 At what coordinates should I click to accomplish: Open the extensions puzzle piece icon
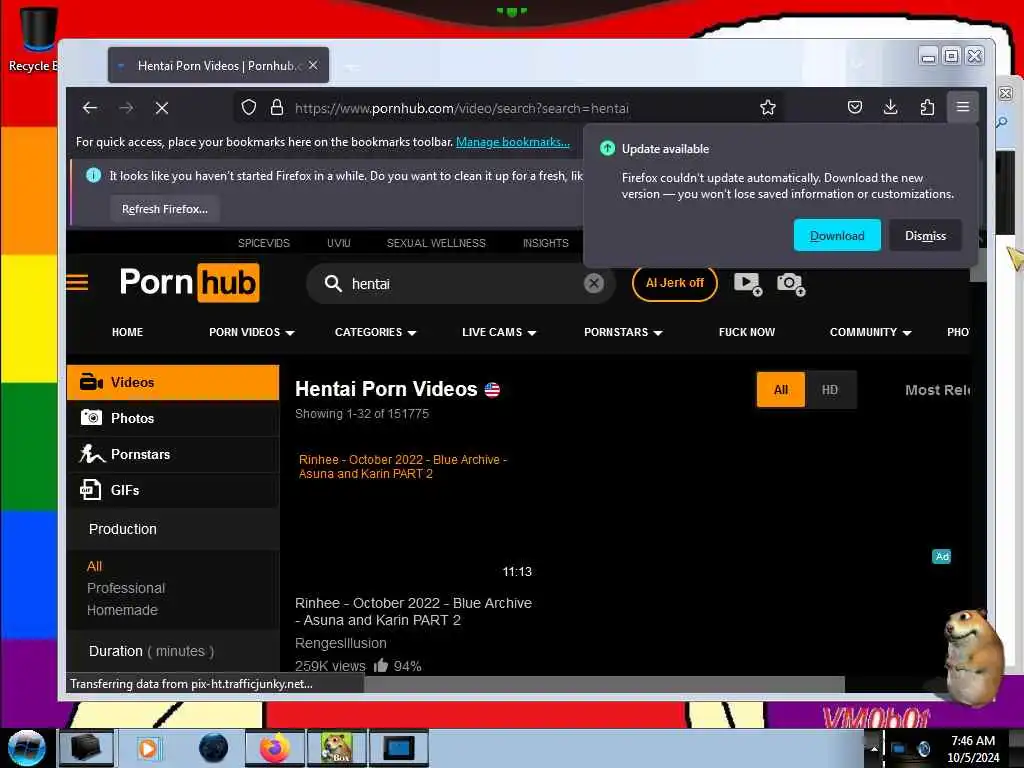pyautogui.click(x=927, y=107)
